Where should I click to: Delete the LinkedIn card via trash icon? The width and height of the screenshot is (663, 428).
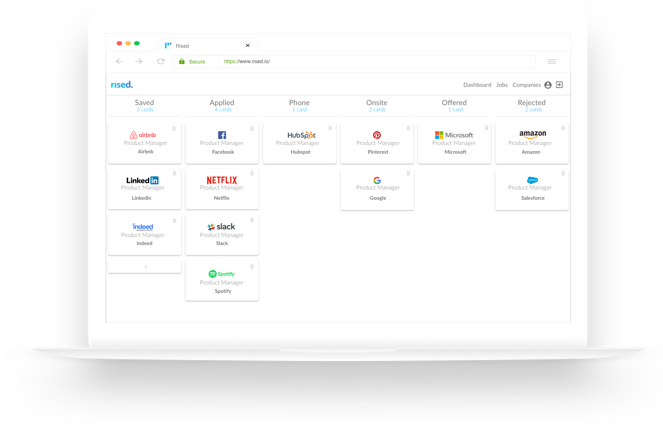(x=174, y=173)
